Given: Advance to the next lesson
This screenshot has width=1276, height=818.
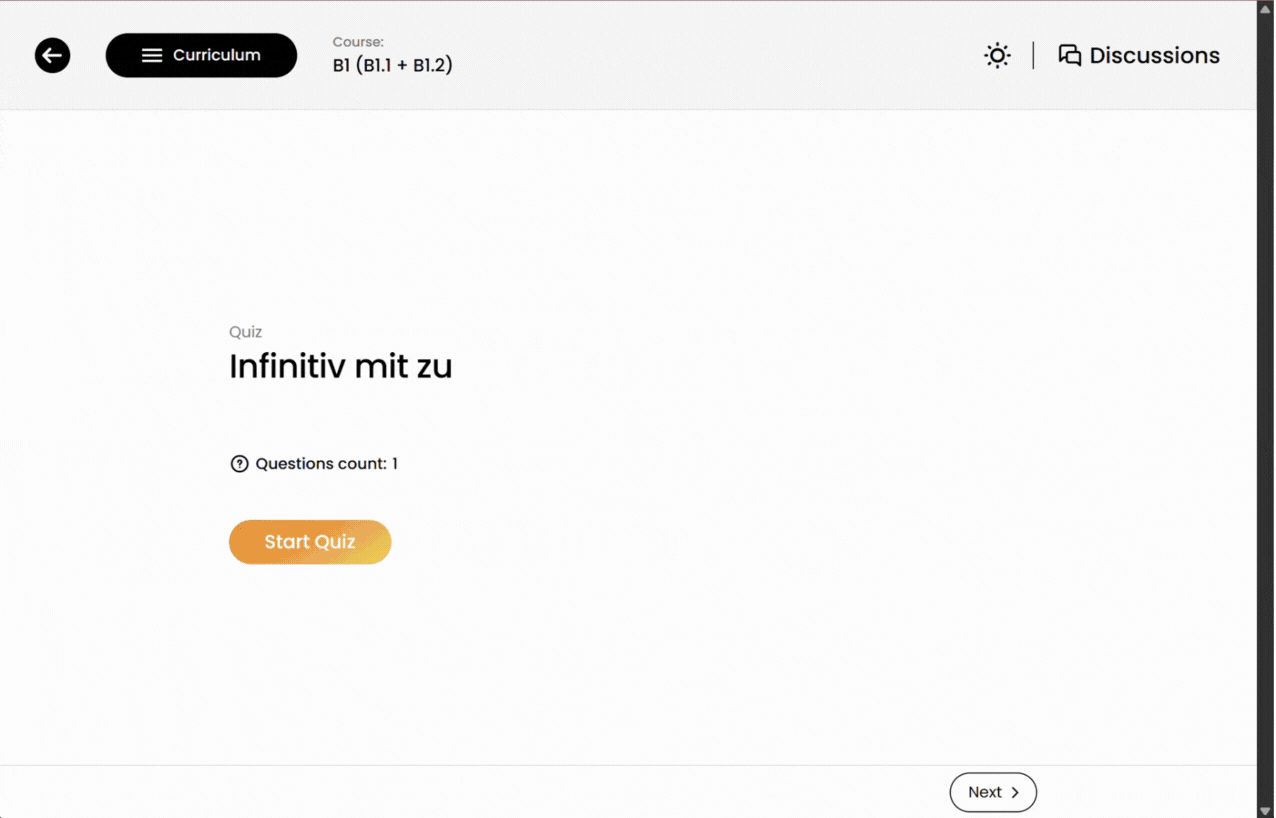Looking at the screenshot, I should pyautogui.click(x=992, y=791).
